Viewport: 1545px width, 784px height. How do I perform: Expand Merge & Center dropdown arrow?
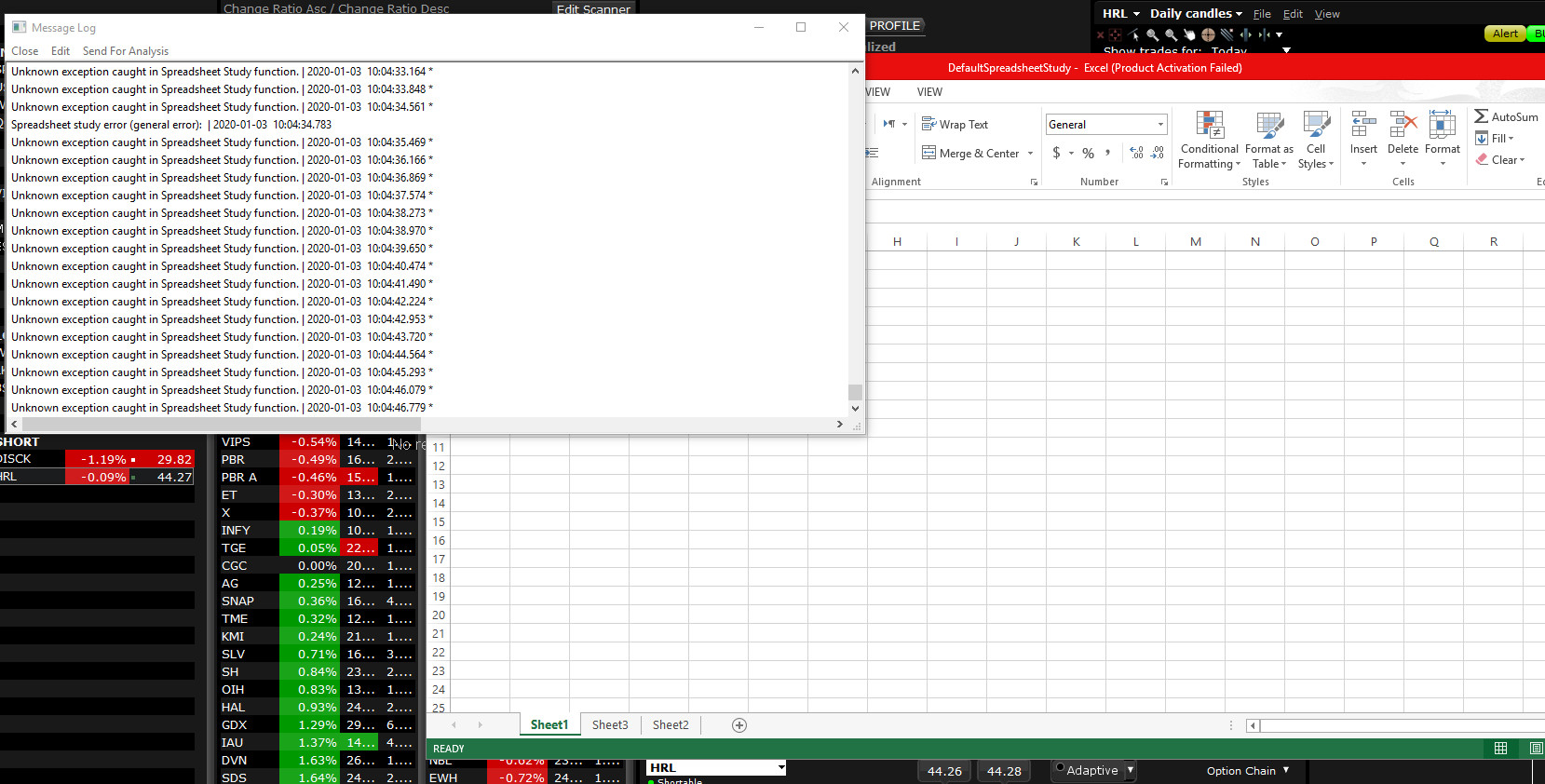(x=1030, y=154)
